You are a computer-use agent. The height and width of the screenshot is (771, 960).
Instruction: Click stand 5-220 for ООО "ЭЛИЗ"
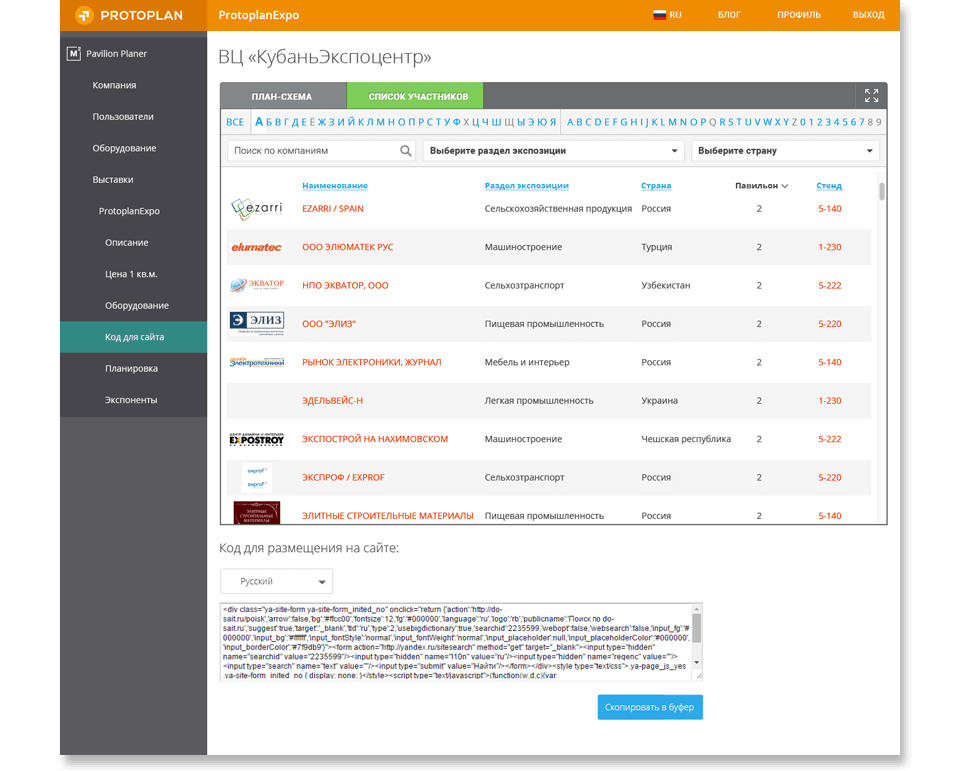tap(830, 324)
